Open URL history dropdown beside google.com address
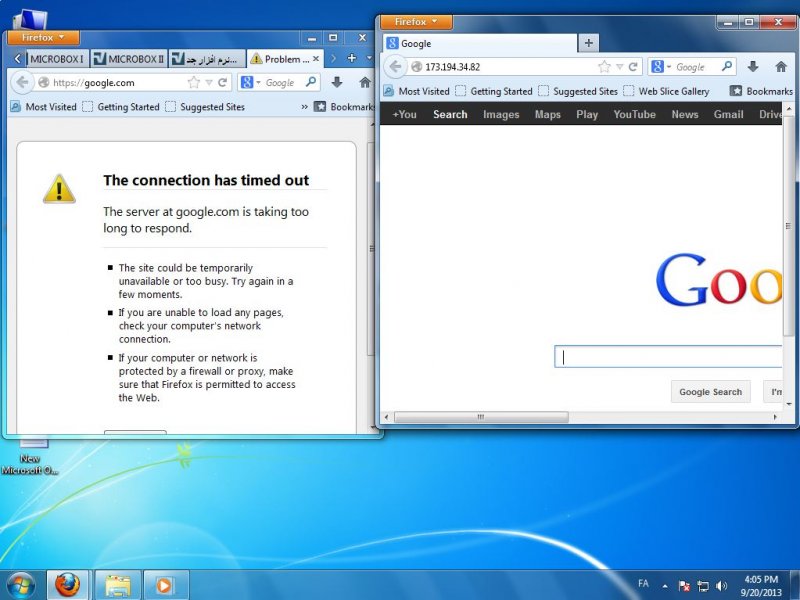The height and width of the screenshot is (600, 800). click(x=209, y=83)
